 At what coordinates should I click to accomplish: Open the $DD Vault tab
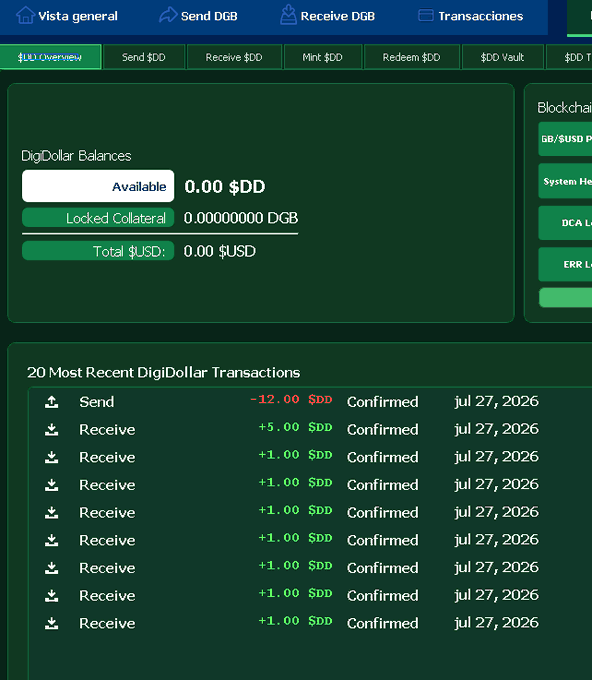[x=503, y=57]
